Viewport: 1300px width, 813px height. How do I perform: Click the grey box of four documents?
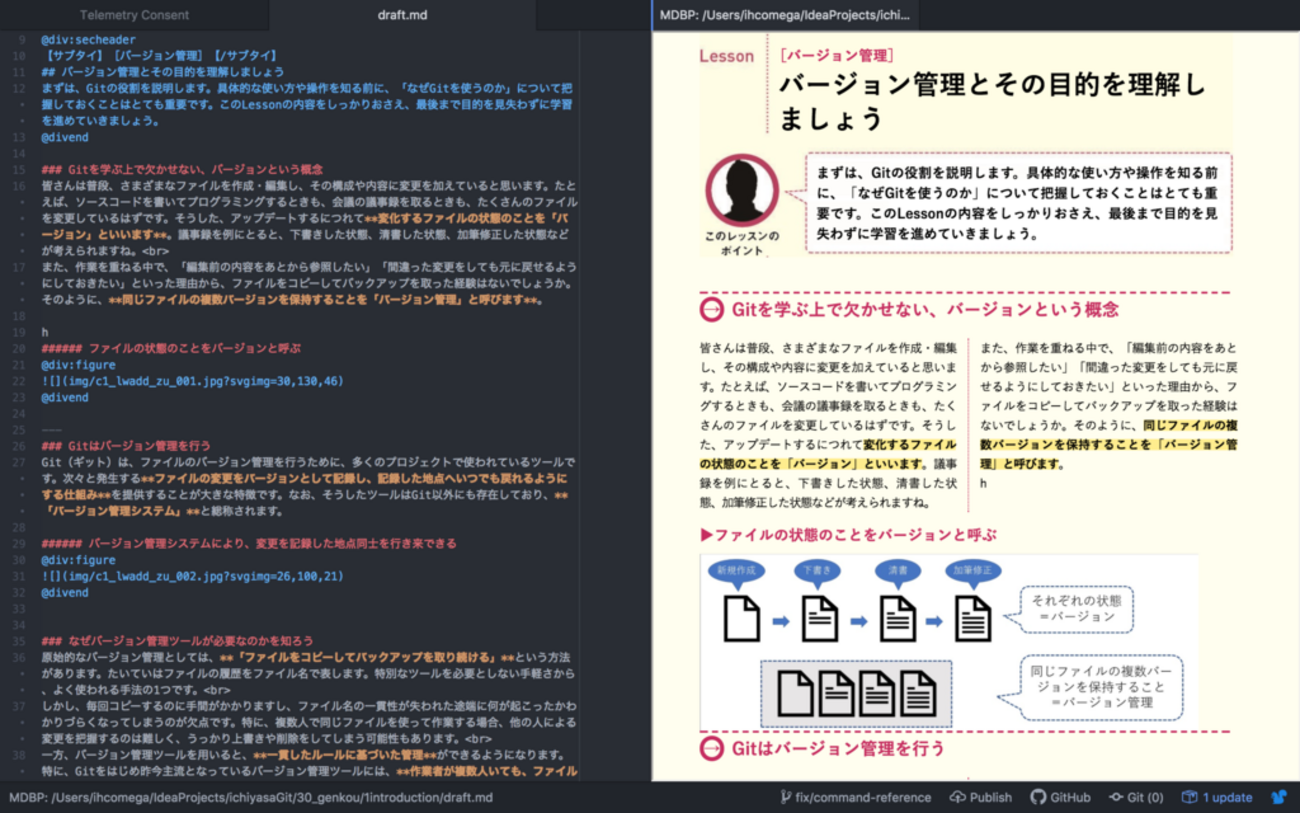[x=857, y=693]
